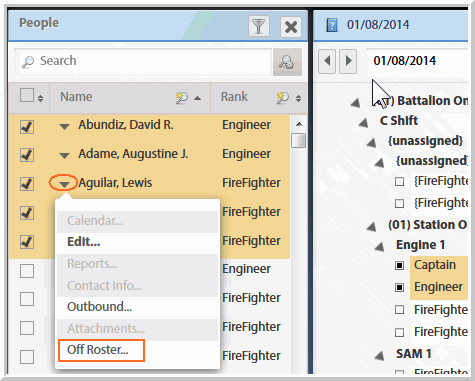Click the search lookup icon in Rank column
This screenshot has width=475, height=381.
point(283,98)
